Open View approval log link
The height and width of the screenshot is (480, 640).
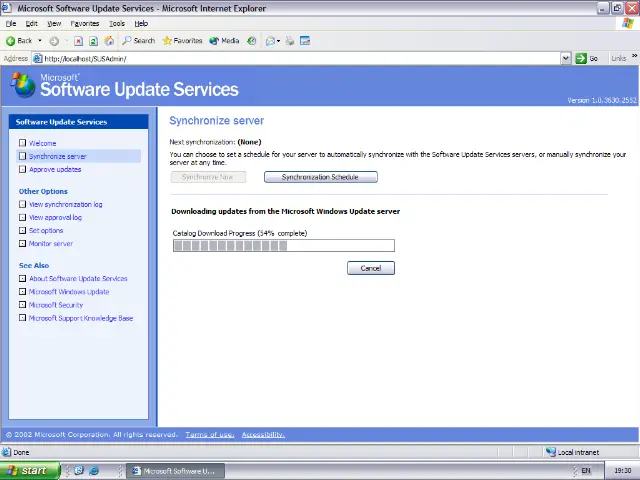click(x=55, y=218)
